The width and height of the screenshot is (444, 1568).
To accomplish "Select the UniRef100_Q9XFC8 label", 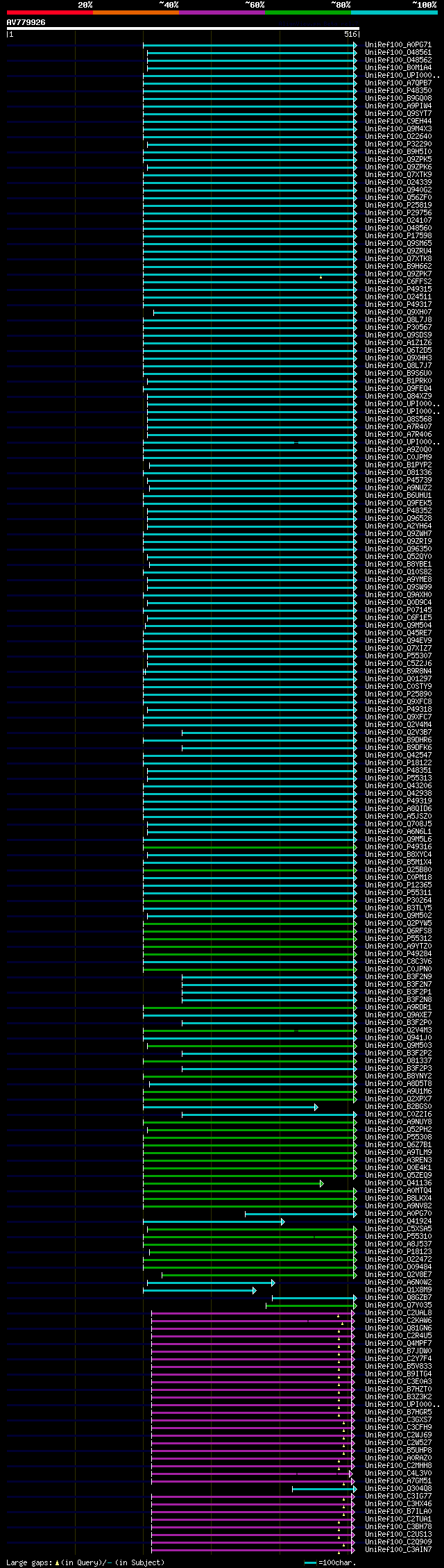I will tap(398, 702).
